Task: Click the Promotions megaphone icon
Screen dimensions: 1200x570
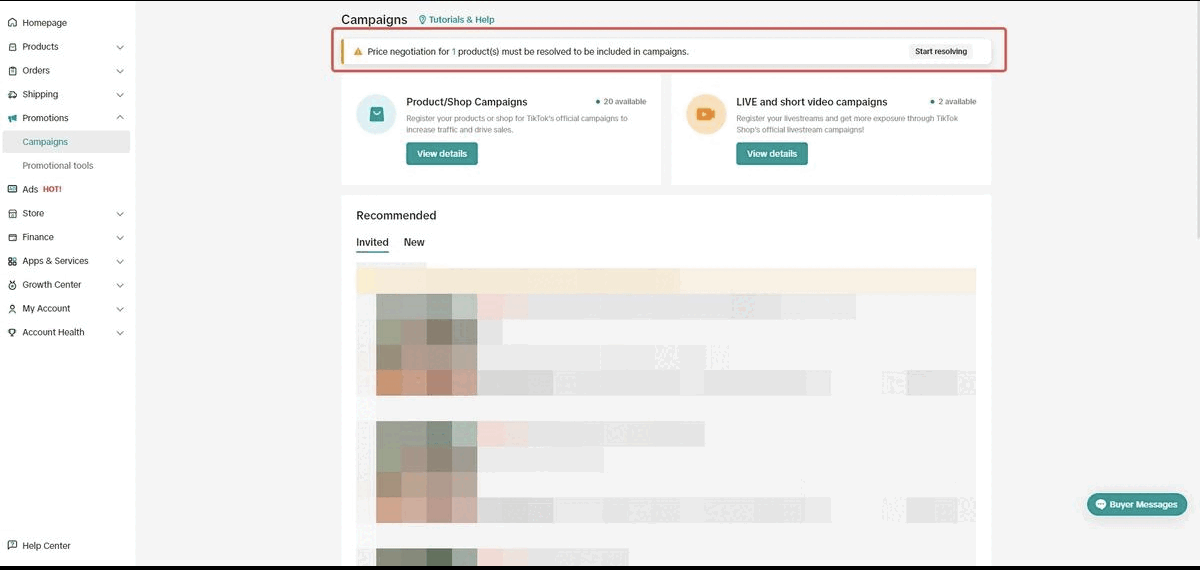Action: [12, 118]
